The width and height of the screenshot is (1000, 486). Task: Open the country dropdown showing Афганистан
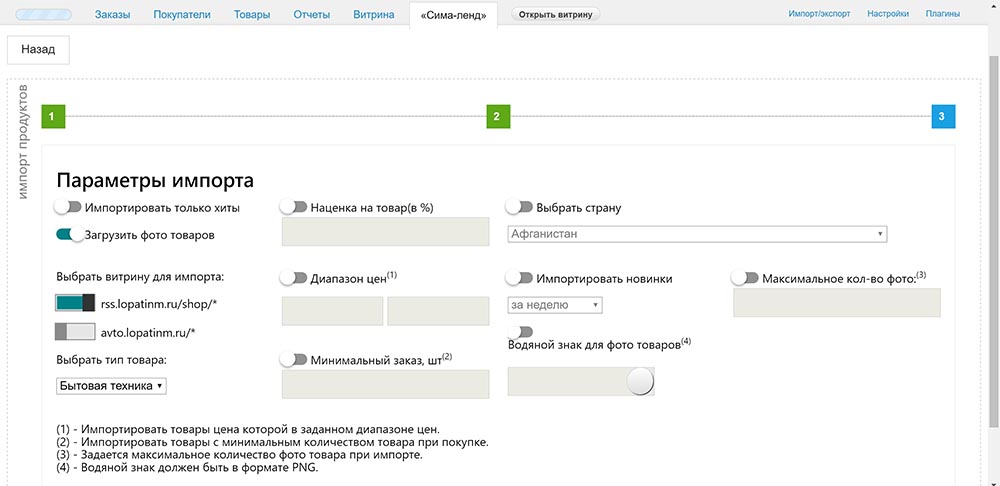point(697,234)
